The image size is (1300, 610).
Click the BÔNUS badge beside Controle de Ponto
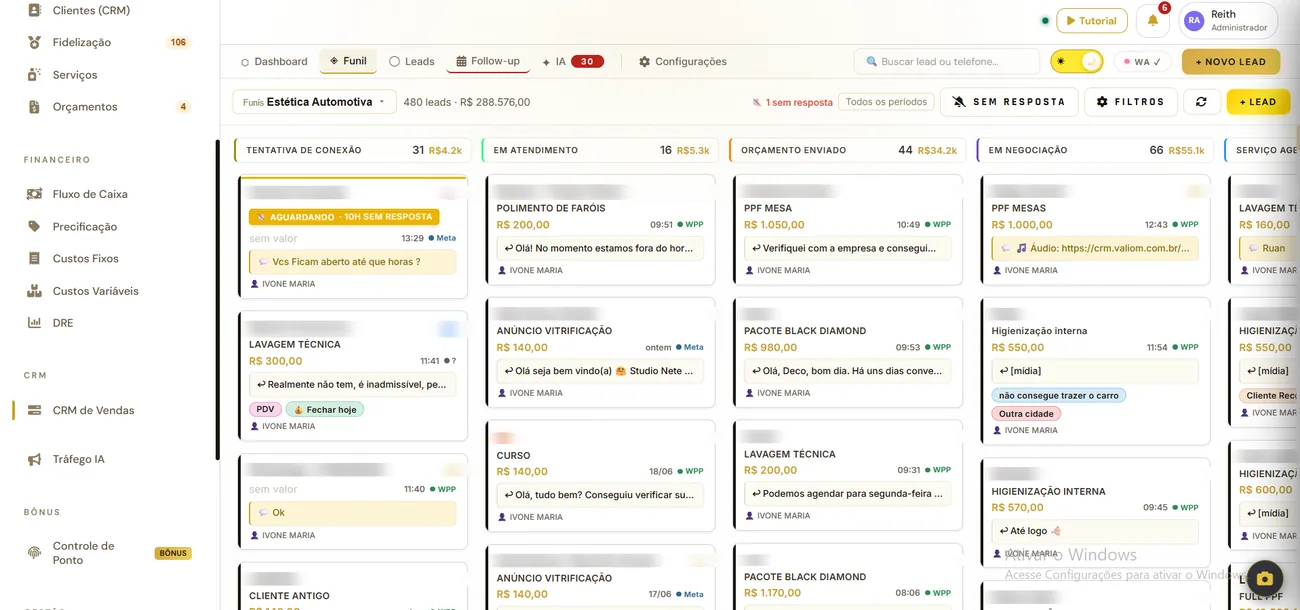[x=173, y=553]
